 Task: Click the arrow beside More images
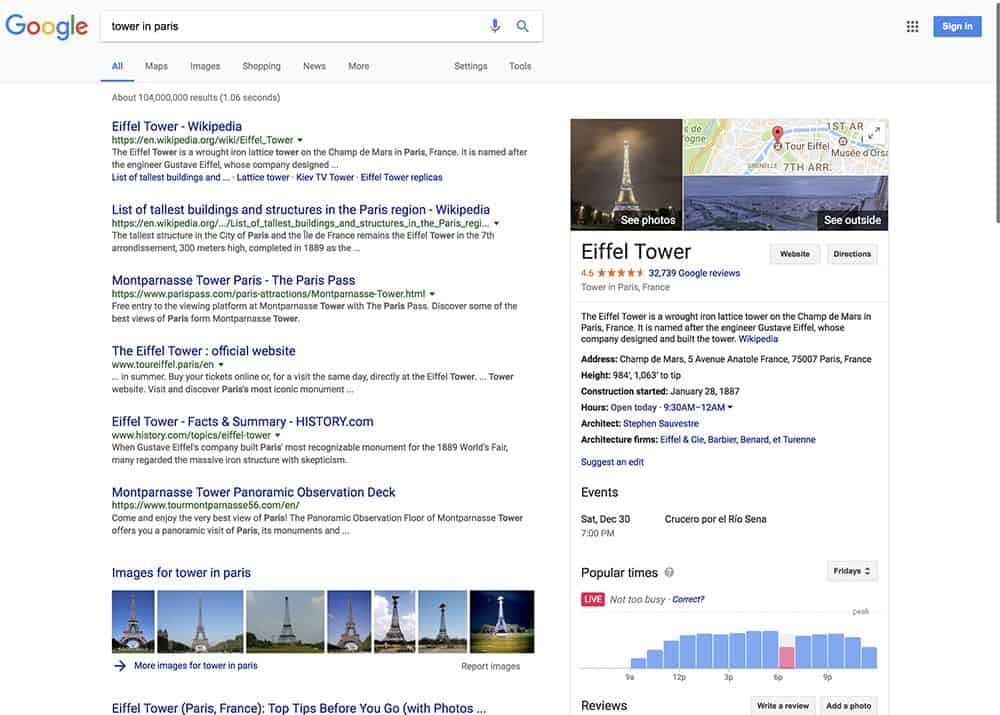(120, 665)
